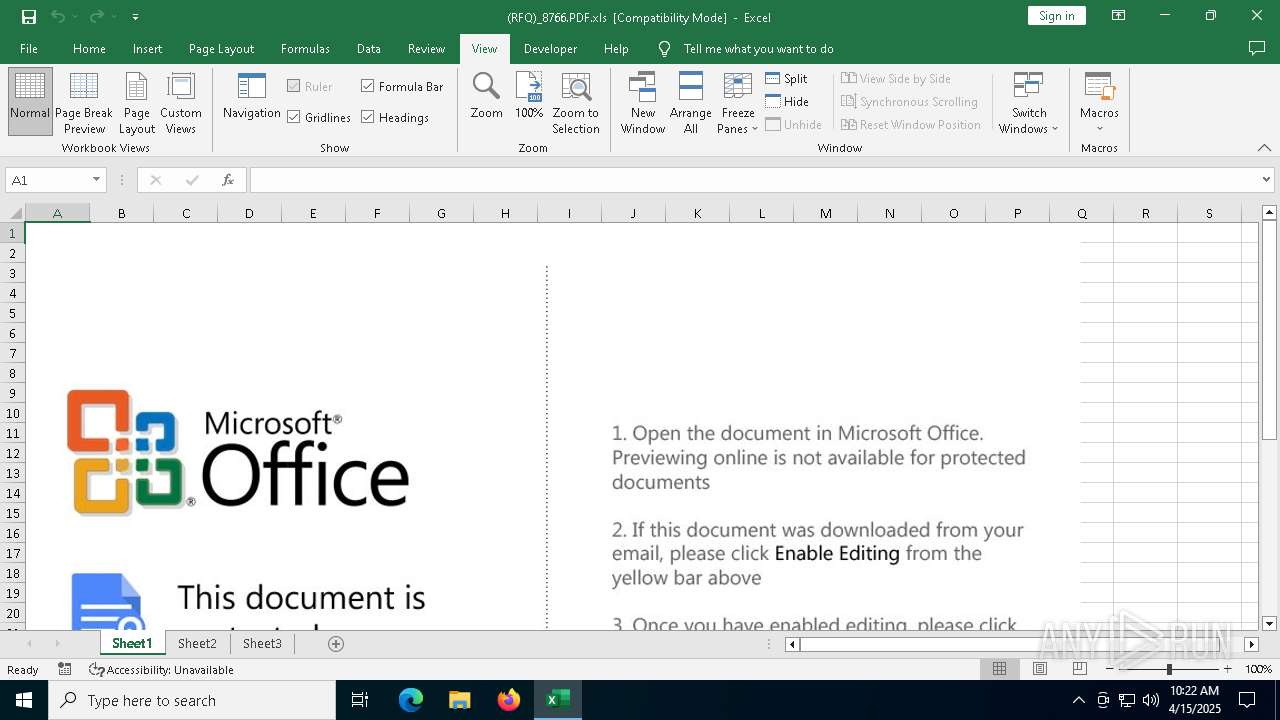Click Zoom to Selection

576,101
